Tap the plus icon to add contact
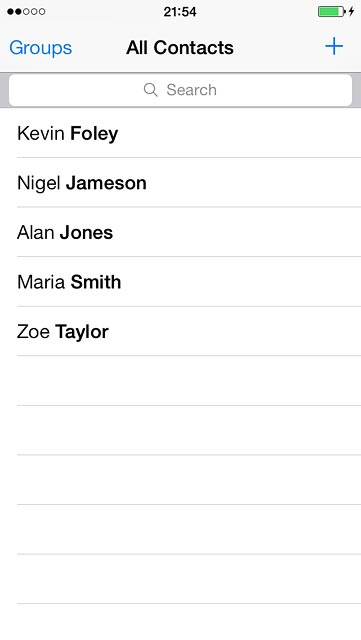The image size is (361, 640). click(334, 46)
